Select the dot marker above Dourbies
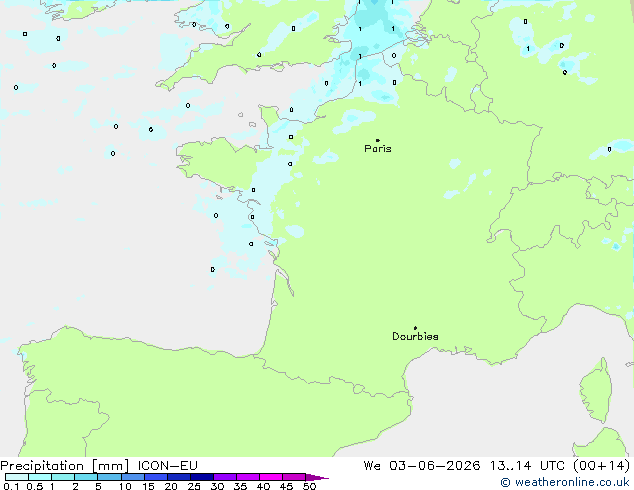Screen dimensions: 634x490 point(415,328)
